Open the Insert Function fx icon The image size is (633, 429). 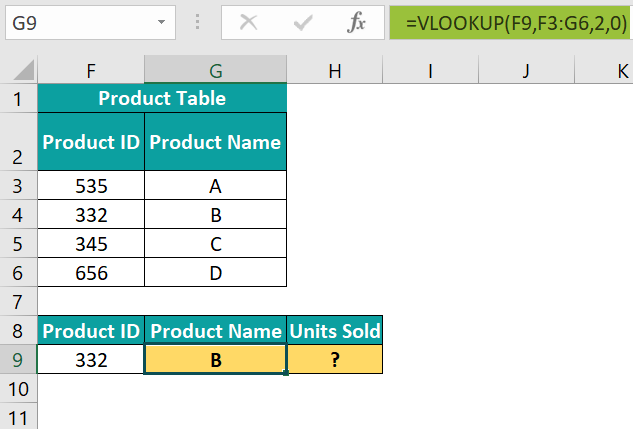(356, 22)
